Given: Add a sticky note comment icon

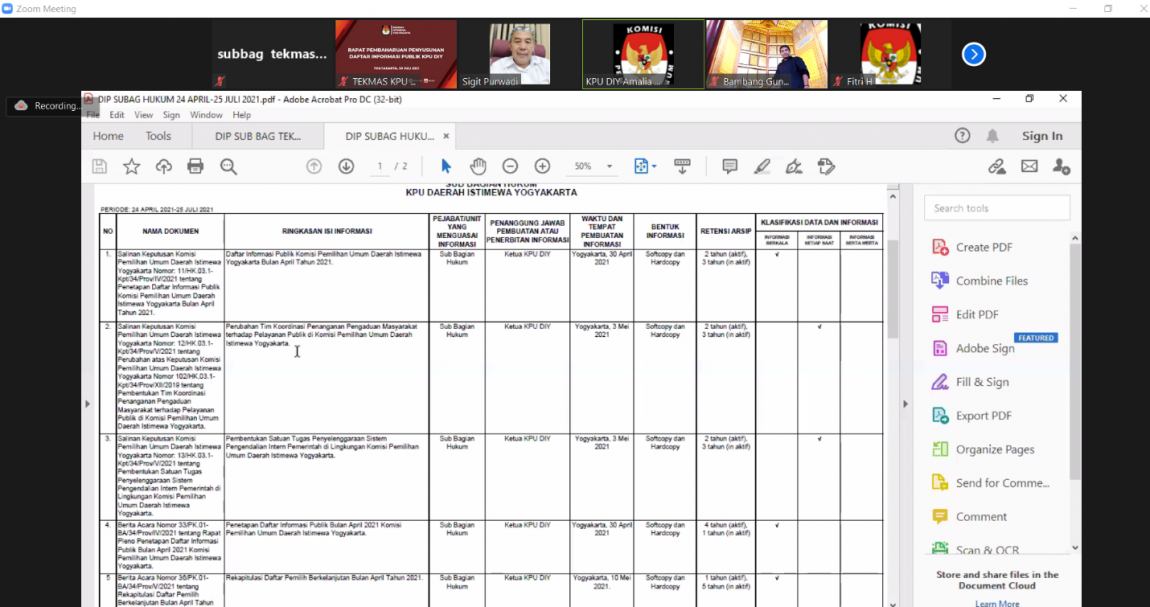Looking at the screenshot, I should 730,166.
